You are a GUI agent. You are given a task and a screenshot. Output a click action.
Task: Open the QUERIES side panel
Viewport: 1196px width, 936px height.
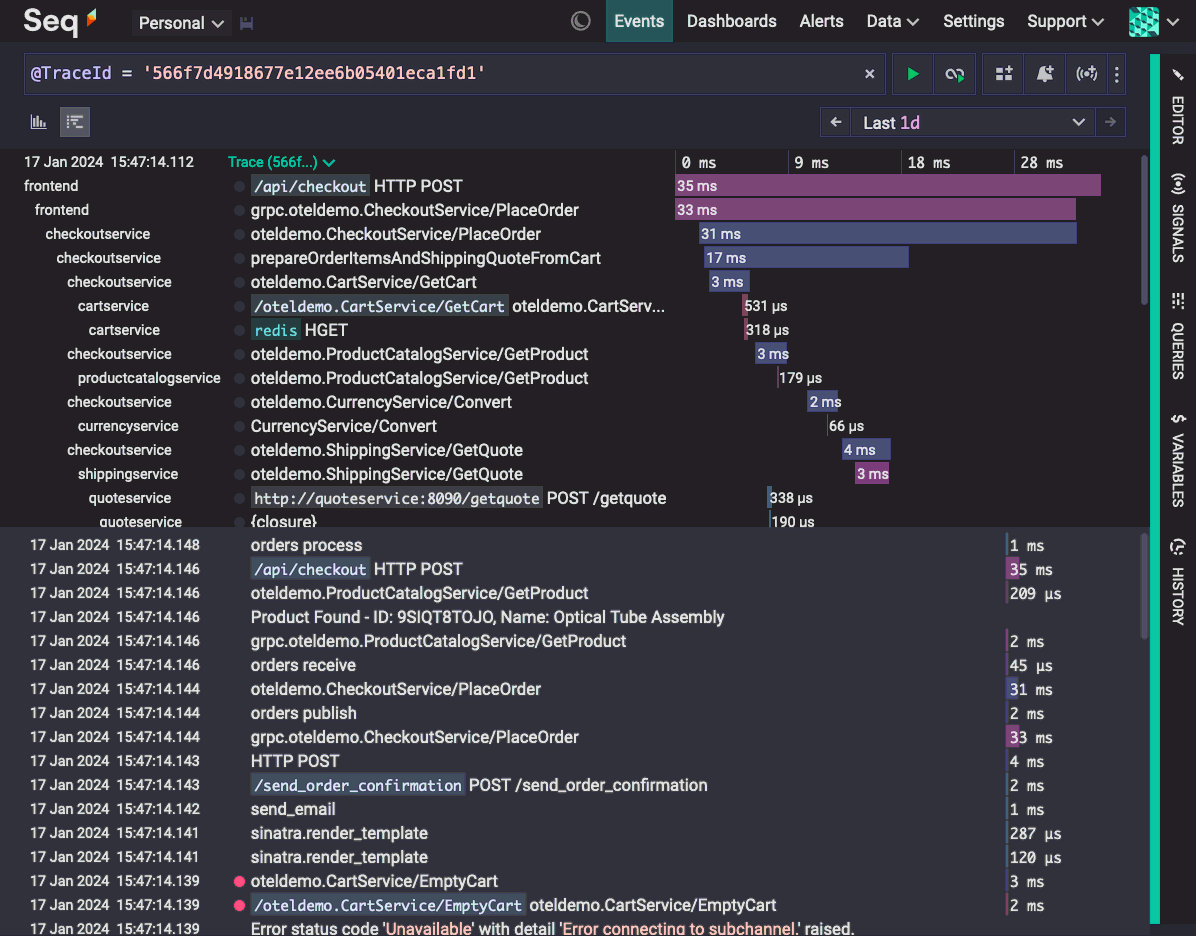1178,336
